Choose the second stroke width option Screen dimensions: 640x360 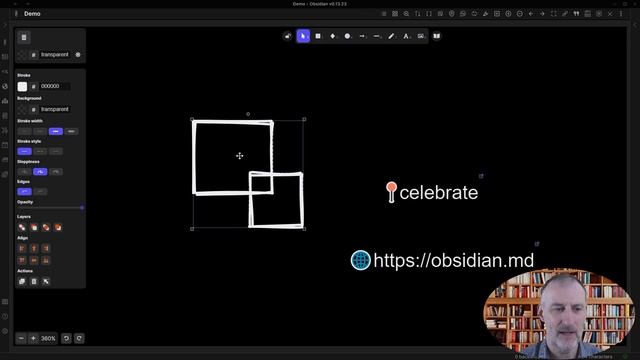[x=40, y=131]
